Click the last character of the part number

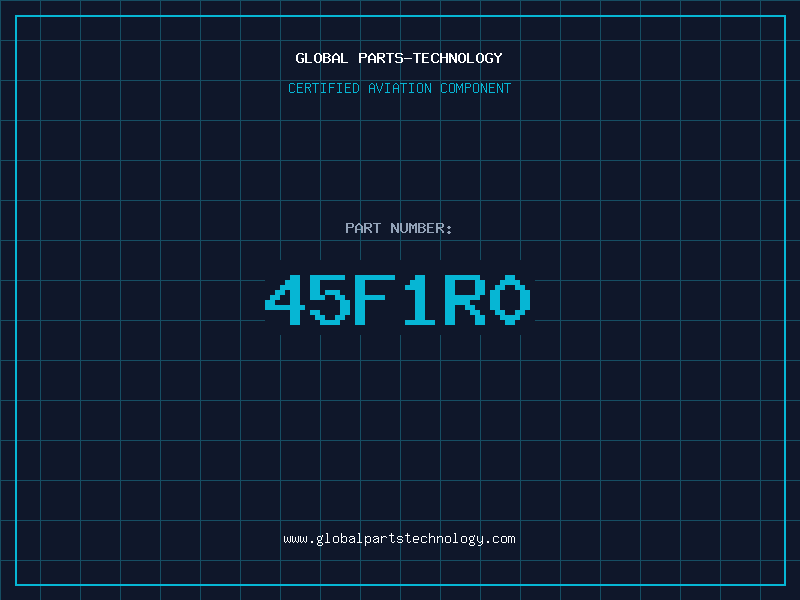pyautogui.click(x=511, y=300)
